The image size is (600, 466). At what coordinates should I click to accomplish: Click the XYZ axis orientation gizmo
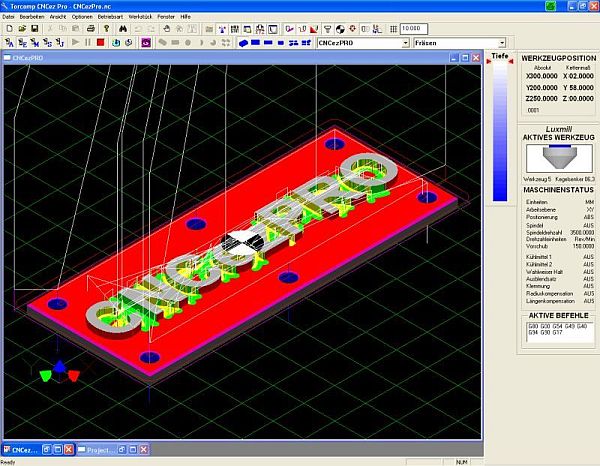coord(59,372)
